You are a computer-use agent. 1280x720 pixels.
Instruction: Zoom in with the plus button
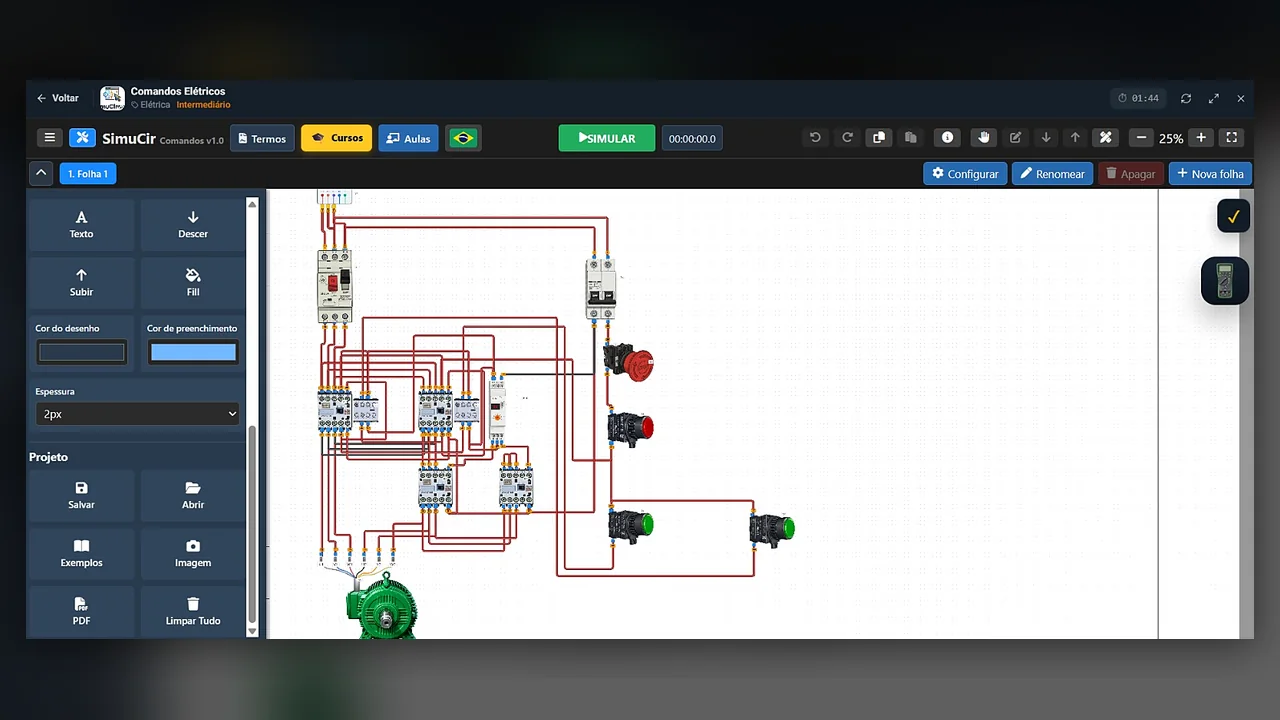click(x=1201, y=138)
